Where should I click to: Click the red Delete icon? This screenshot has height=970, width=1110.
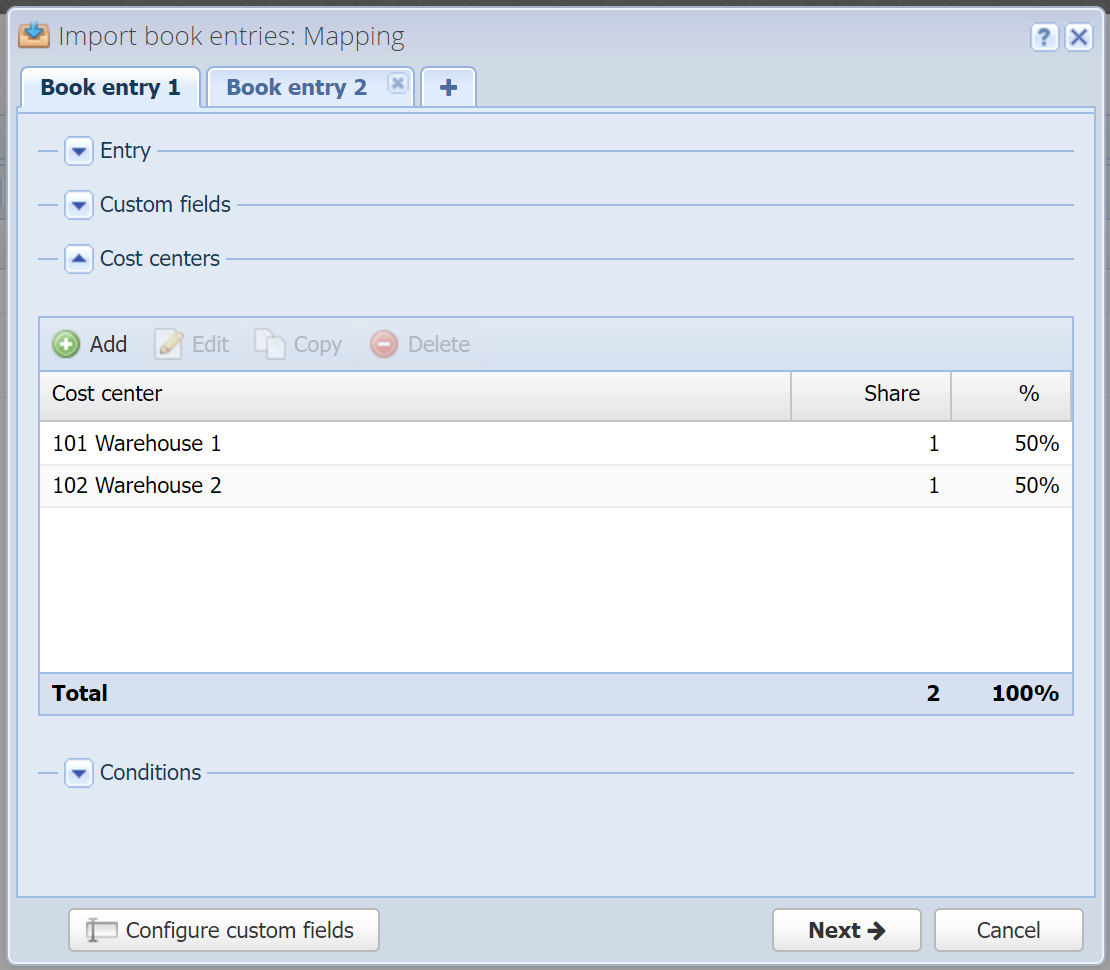384,345
